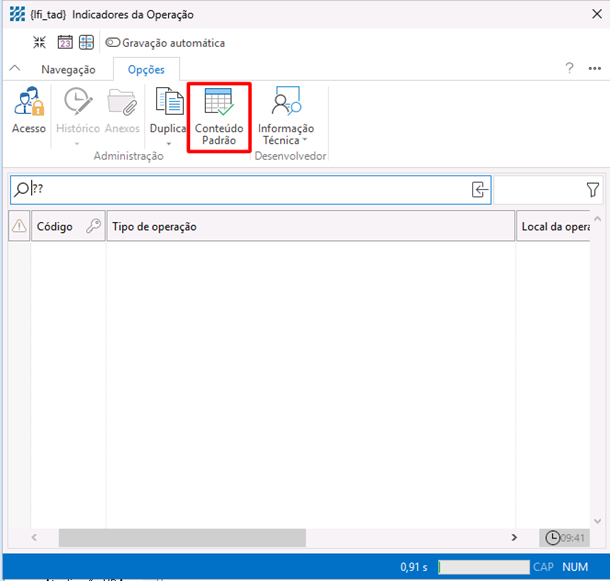610x581 pixels.
Task: Select the Opções tab
Action: click(x=146, y=69)
